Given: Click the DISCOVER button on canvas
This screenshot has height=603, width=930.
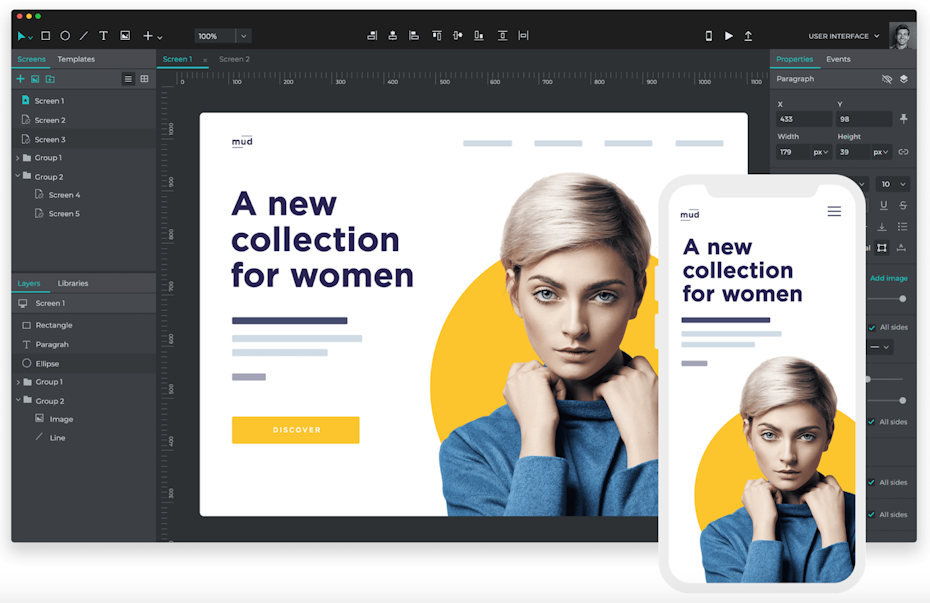Looking at the screenshot, I should (296, 430).
